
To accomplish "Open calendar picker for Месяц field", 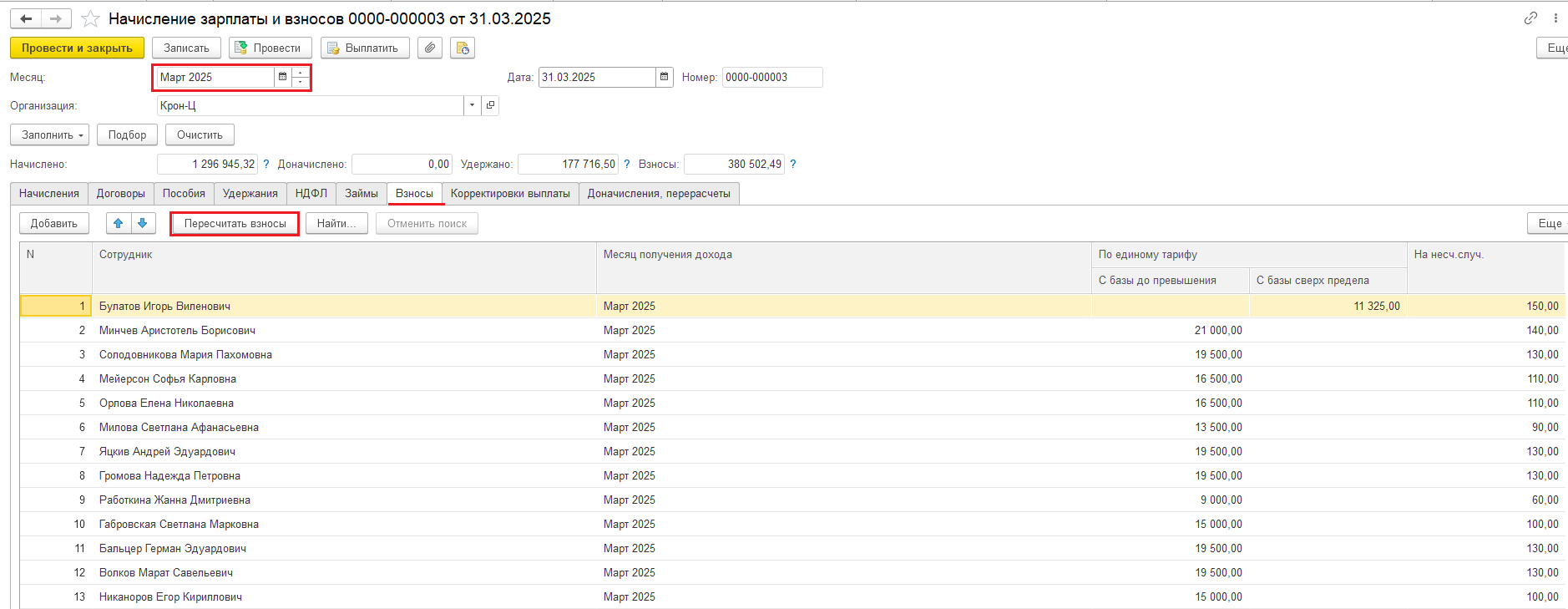I will [x=282, y=77].
